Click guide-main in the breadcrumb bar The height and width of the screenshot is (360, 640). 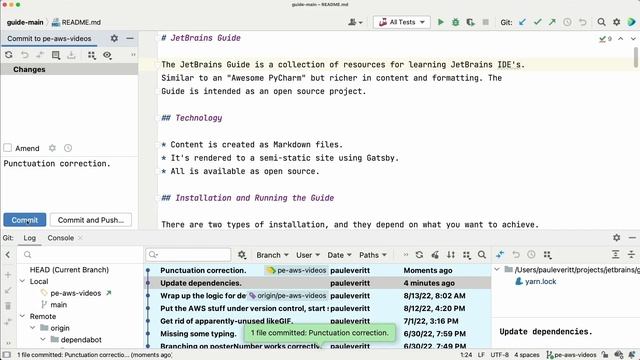pos(25,22)
